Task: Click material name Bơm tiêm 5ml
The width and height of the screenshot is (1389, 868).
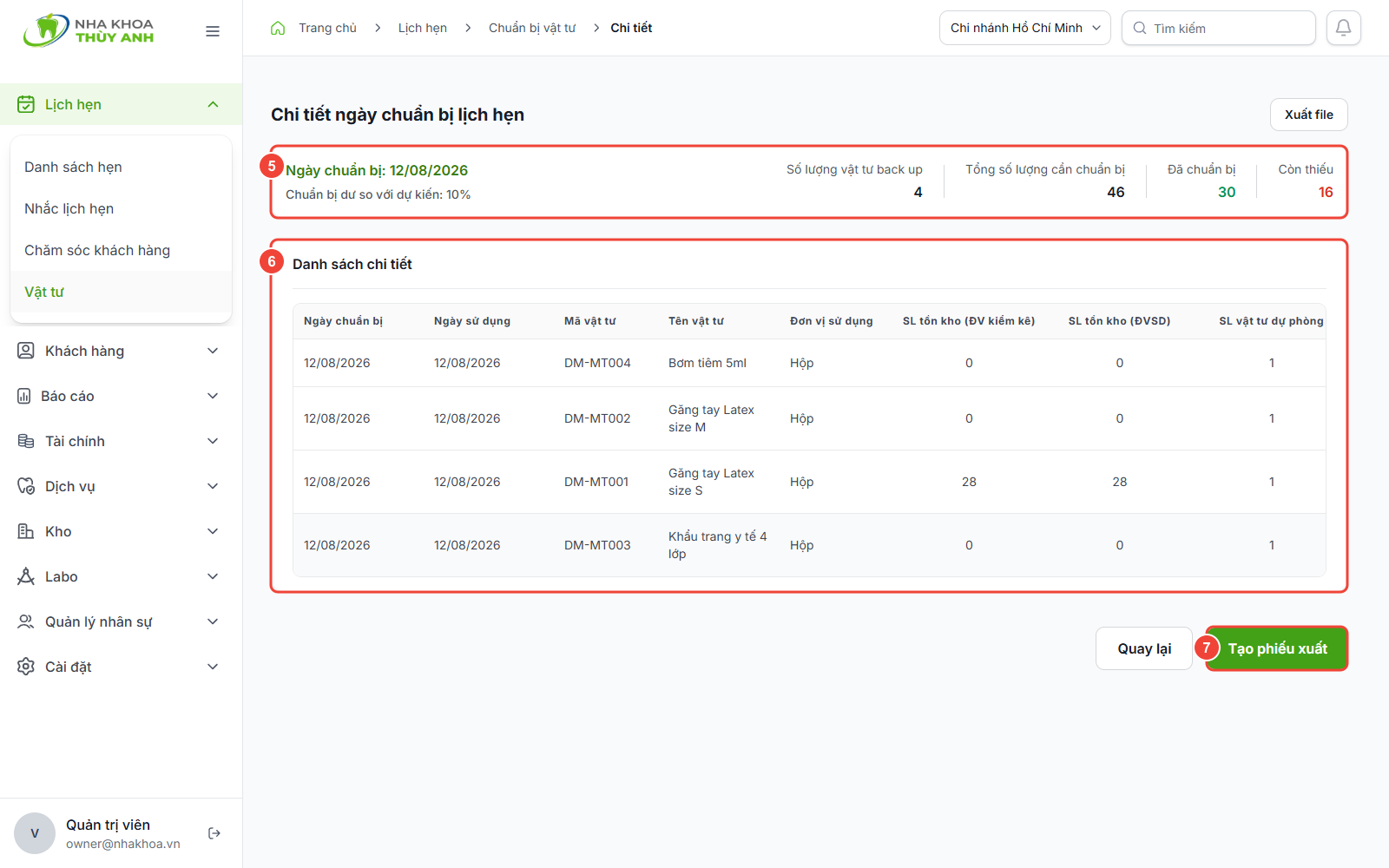Action: (x=708, y=363)
